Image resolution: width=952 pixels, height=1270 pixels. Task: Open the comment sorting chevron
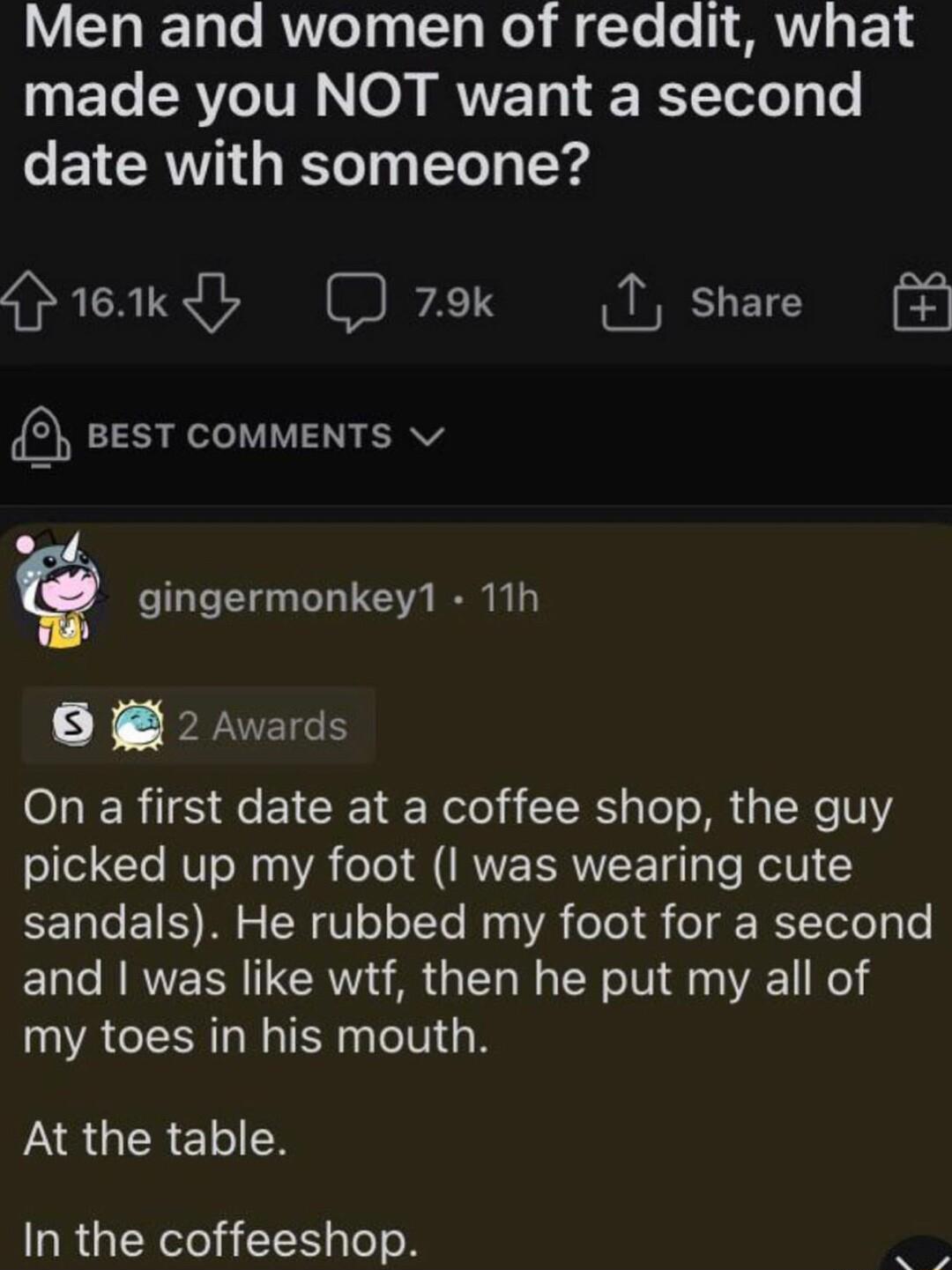coord(429,437)
